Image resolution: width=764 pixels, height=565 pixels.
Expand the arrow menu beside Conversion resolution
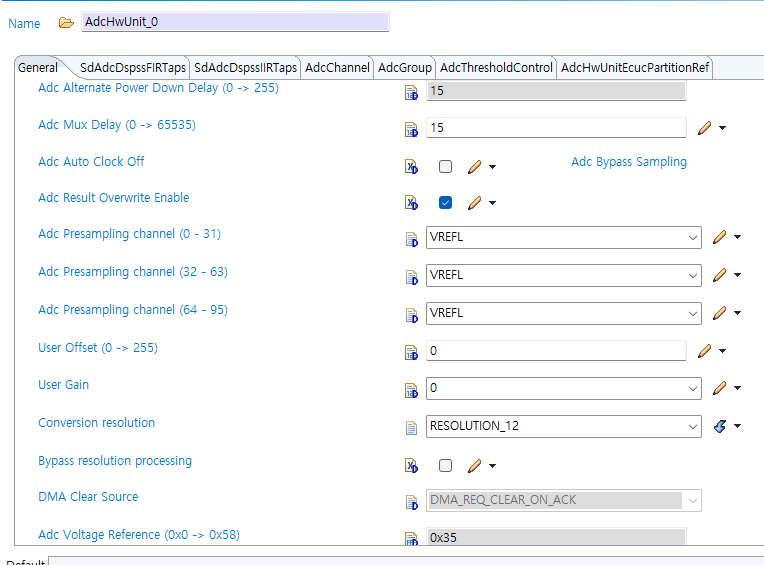click(738, 426)
